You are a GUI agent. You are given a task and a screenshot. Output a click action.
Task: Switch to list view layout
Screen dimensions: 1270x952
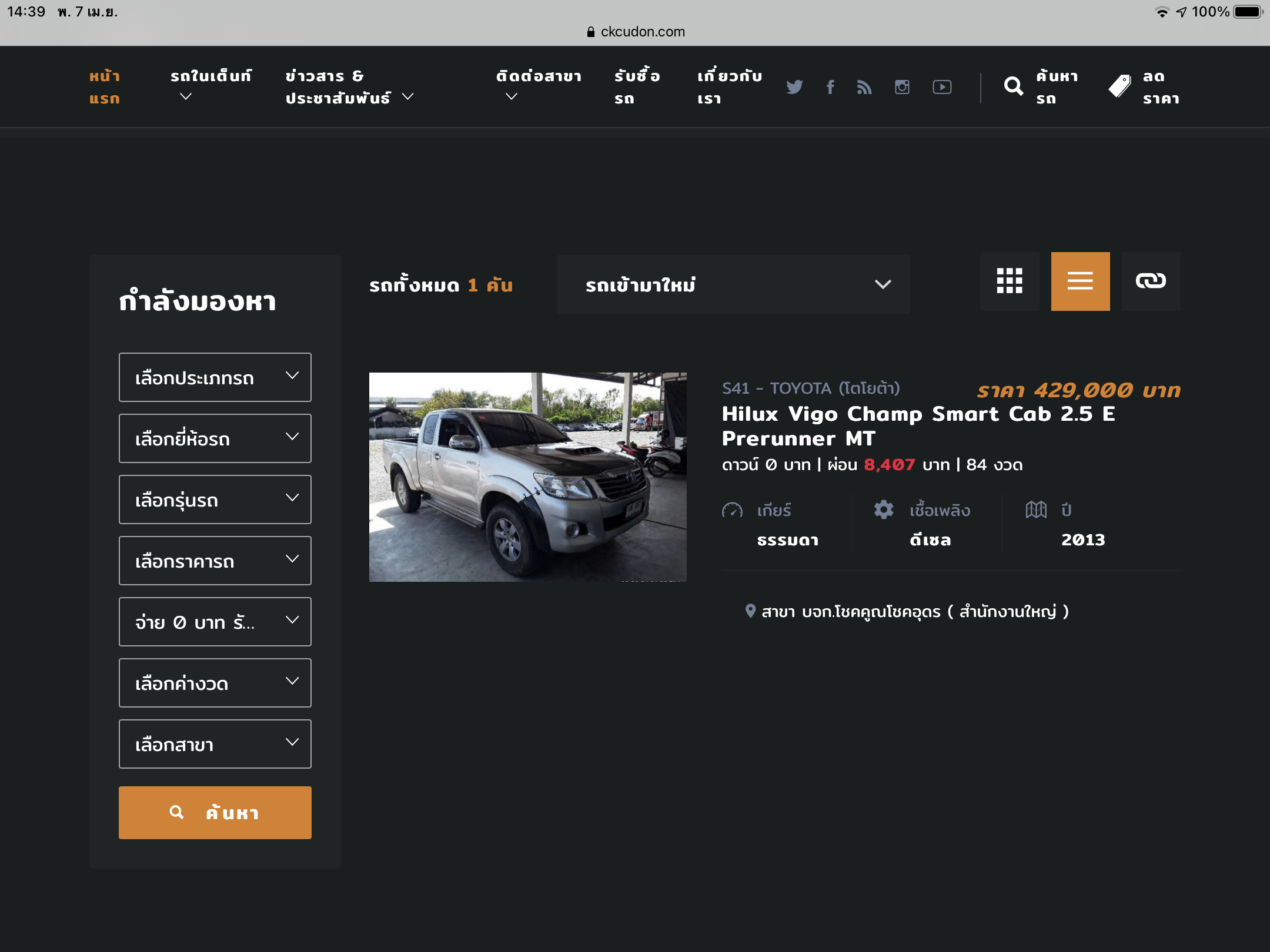[x=1080, y=281]
